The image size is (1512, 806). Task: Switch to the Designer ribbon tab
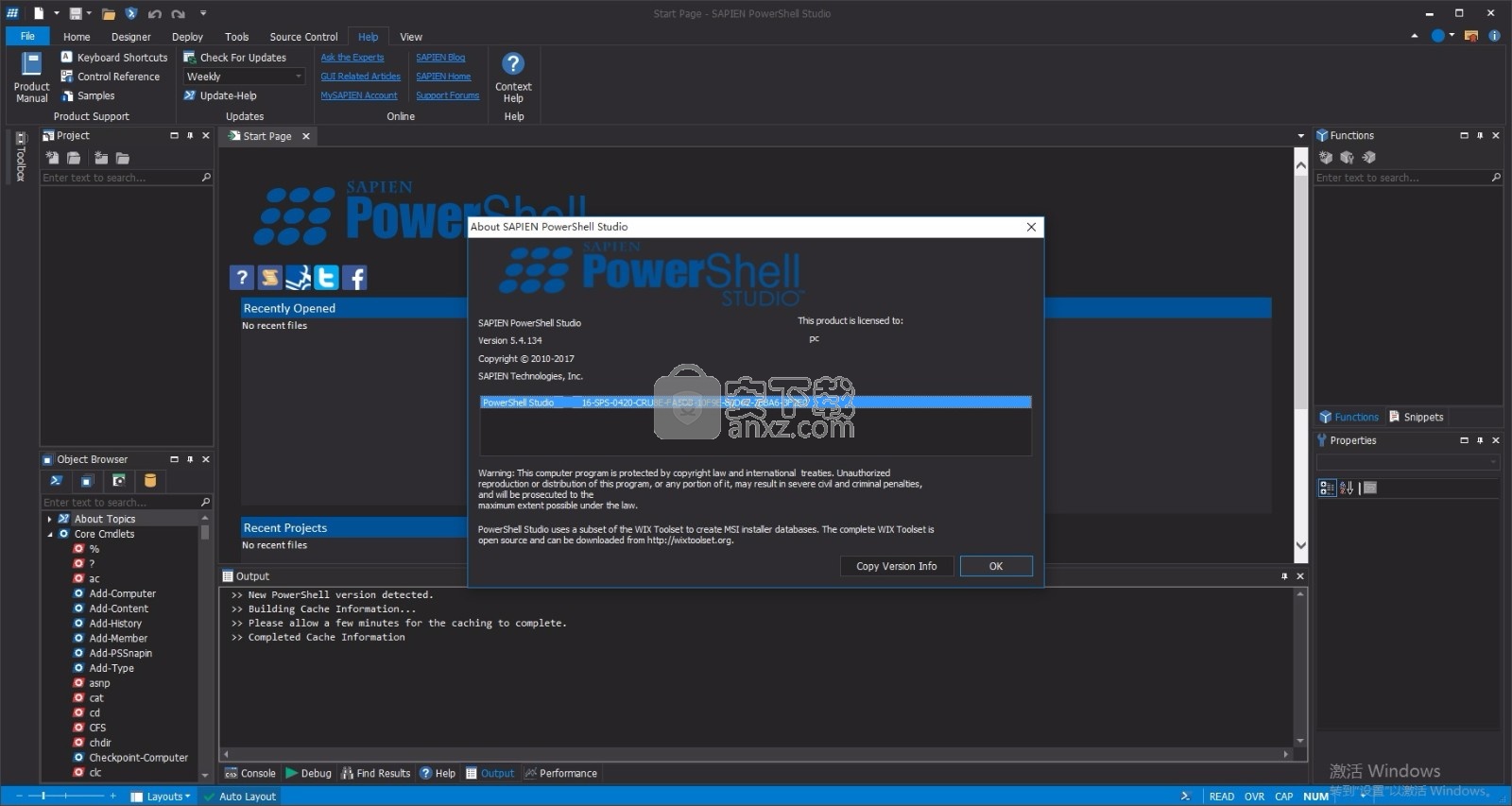[x=130, y=37]
